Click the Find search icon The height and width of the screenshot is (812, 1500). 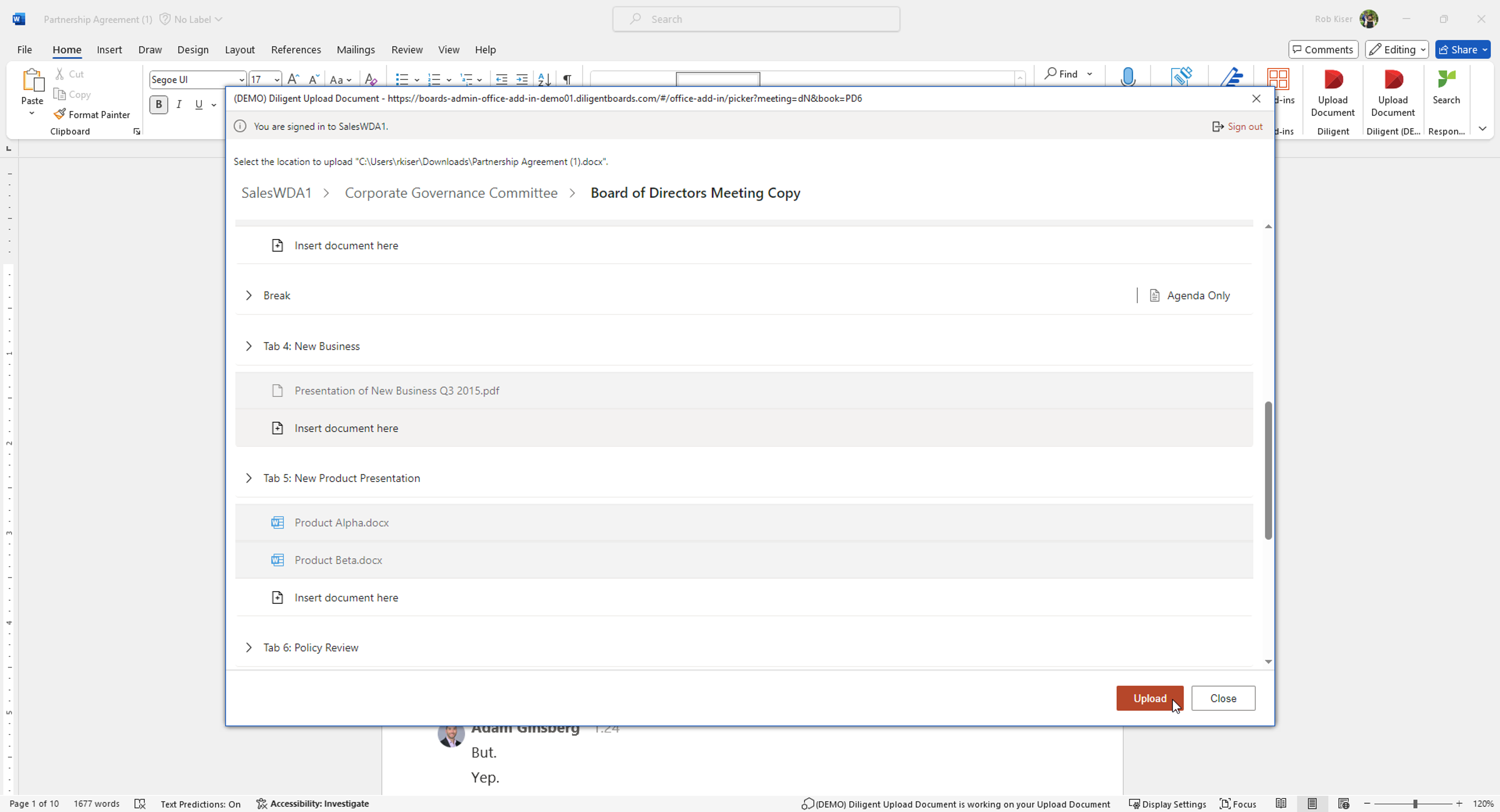pyautogui.click(x=1050, y=73)
